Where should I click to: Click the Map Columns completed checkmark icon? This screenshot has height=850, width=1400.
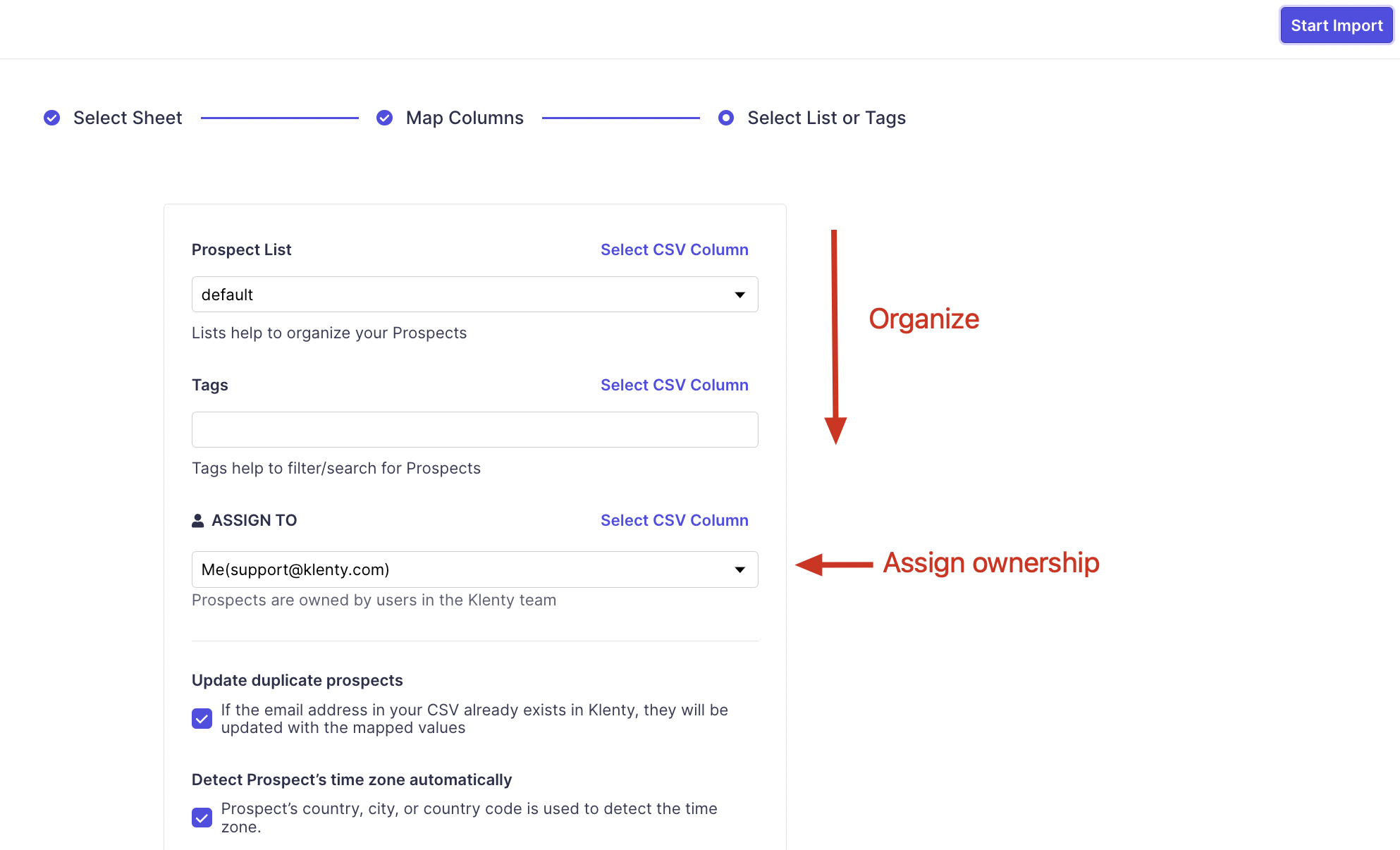pos(384,118)
